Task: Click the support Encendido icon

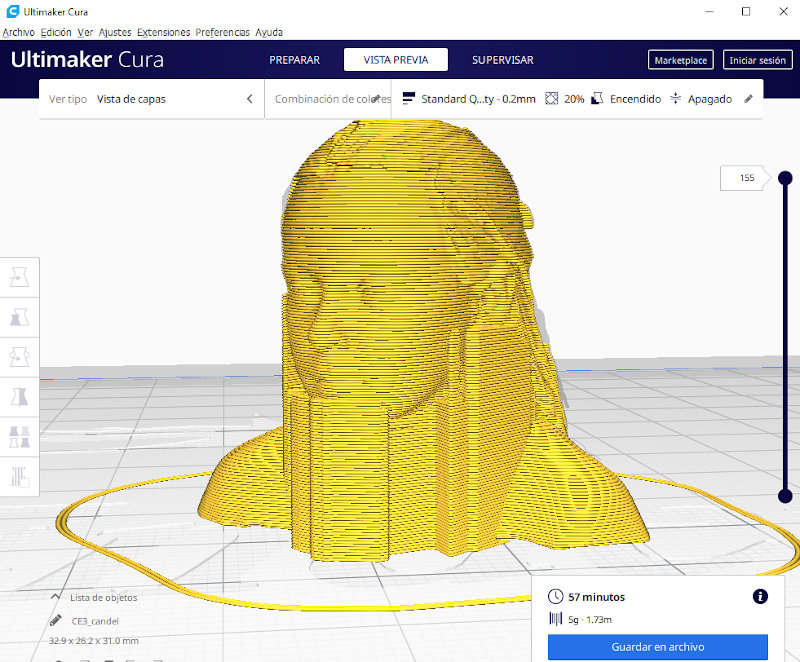Action: (x=597, y=98)
